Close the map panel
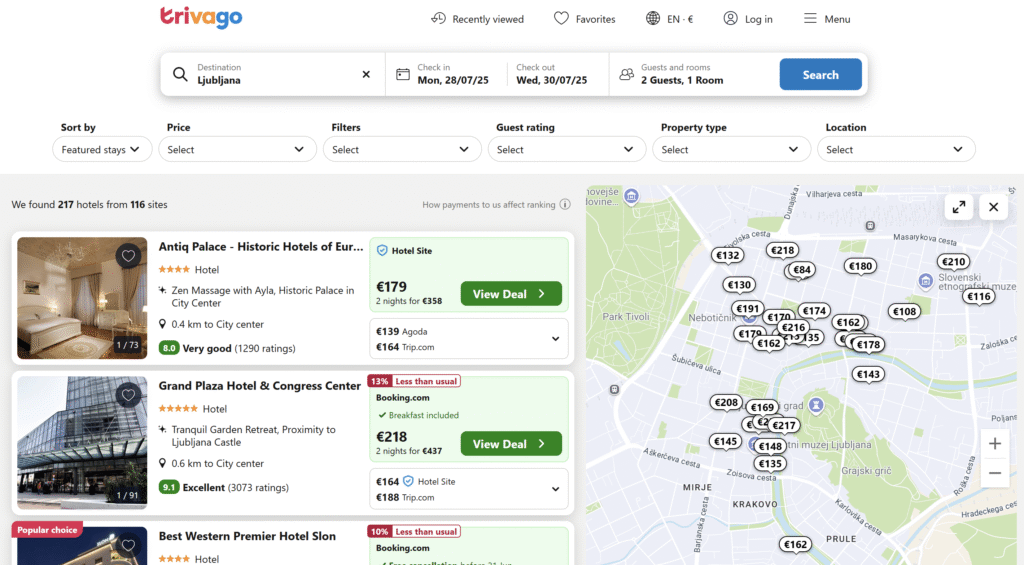1024x565 pixels. click(993, 207)
